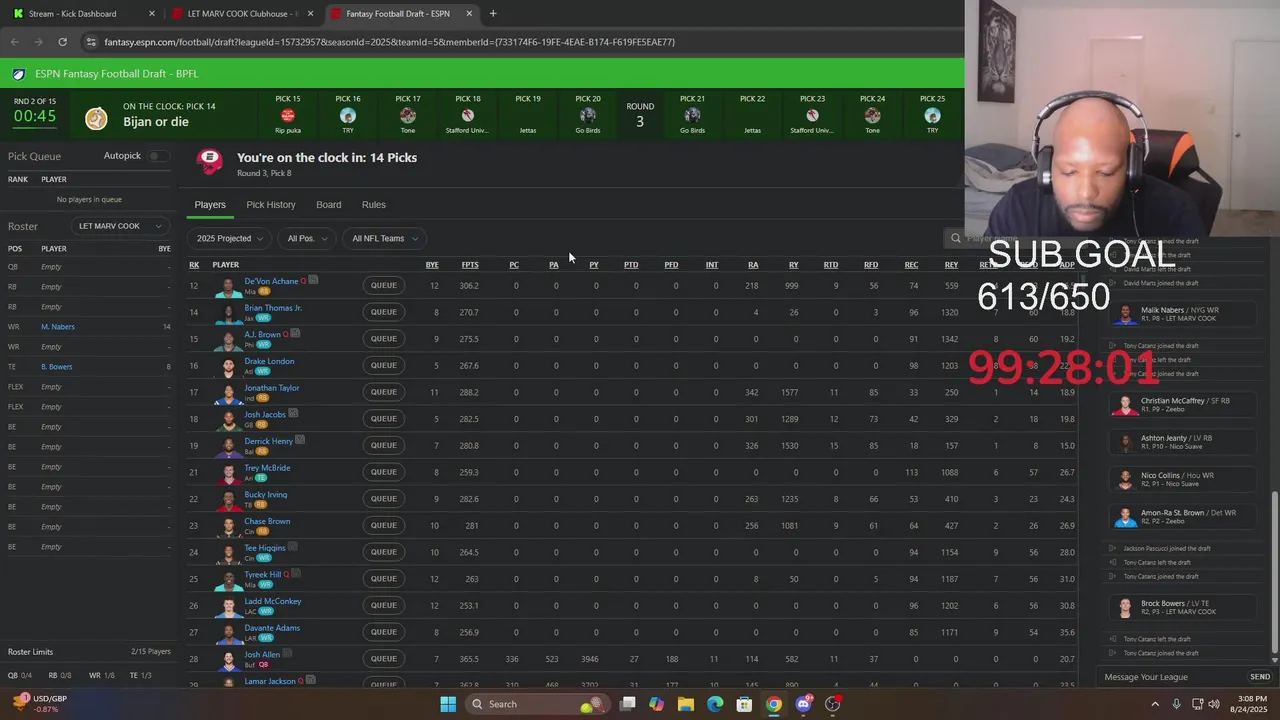
Task: Click Pick 17 Tone team avatar
Action: 408,116
